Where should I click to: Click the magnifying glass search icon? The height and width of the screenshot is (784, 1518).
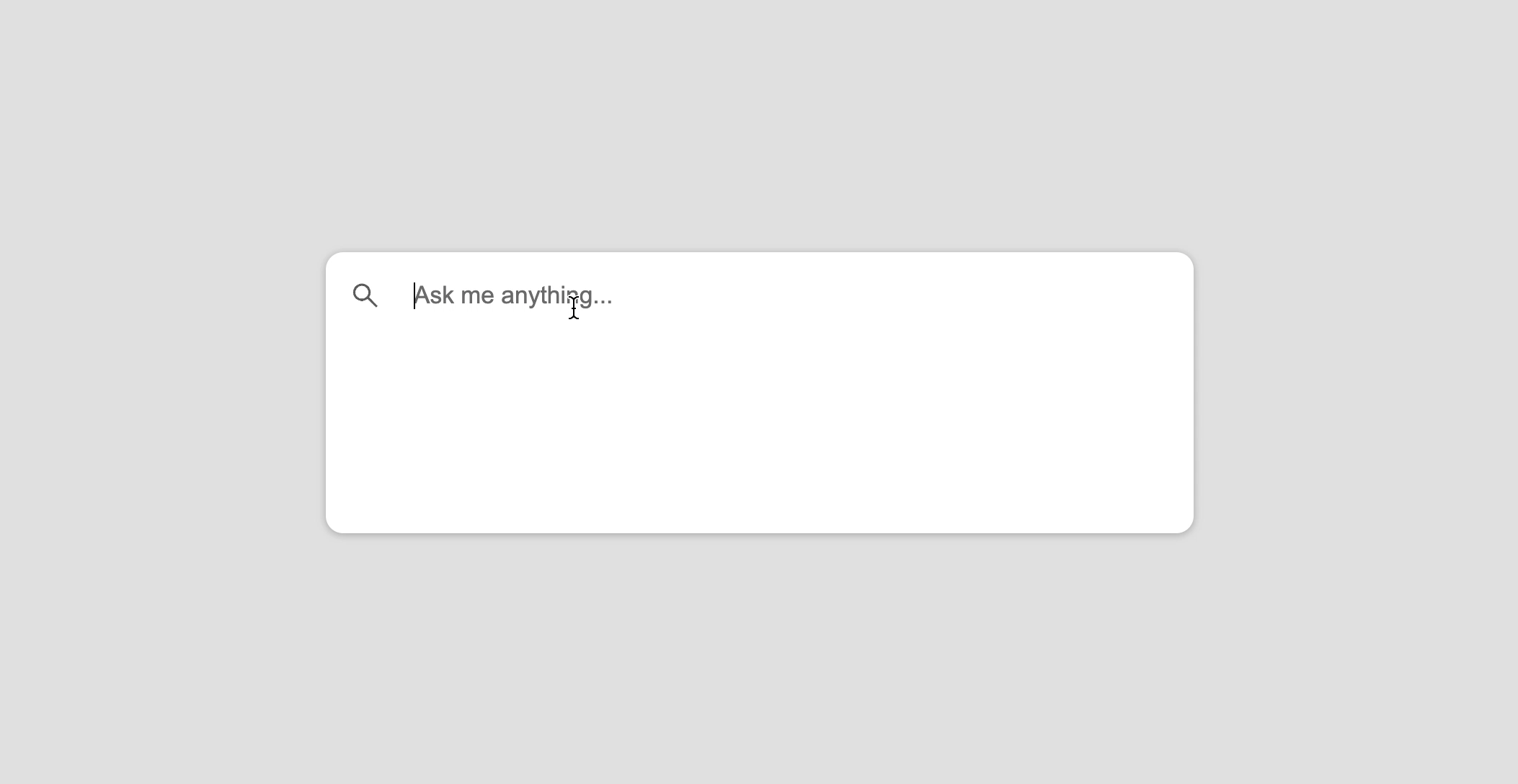pyautogui.click(x=365, y=295)
